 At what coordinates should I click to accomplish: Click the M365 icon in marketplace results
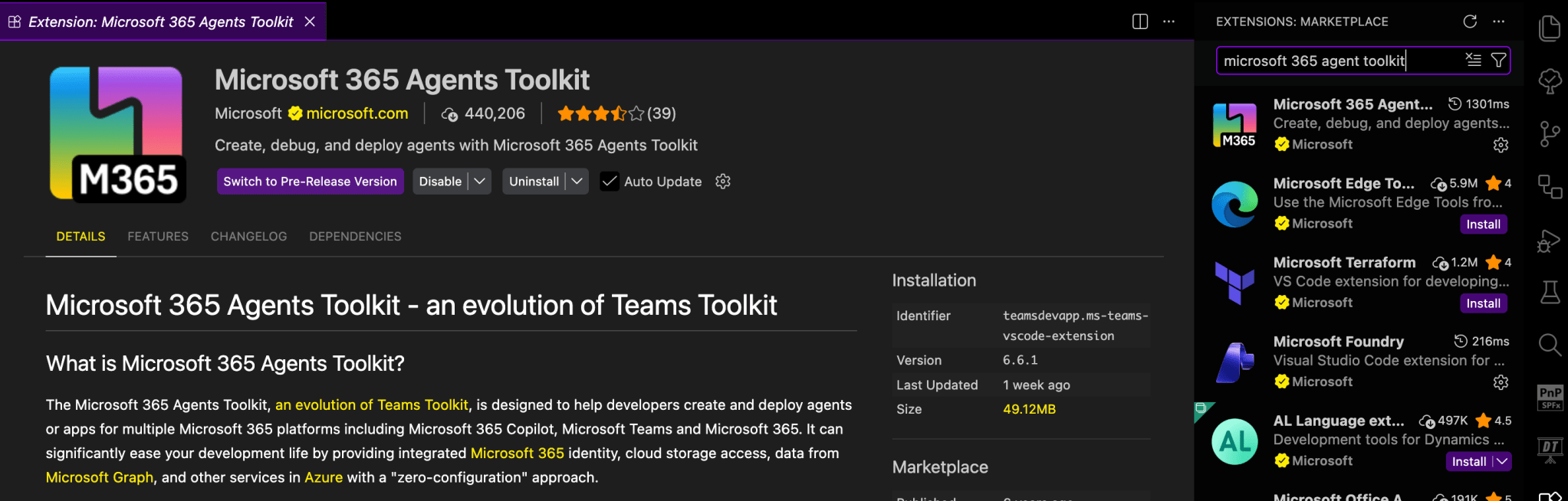[1234, 125]
